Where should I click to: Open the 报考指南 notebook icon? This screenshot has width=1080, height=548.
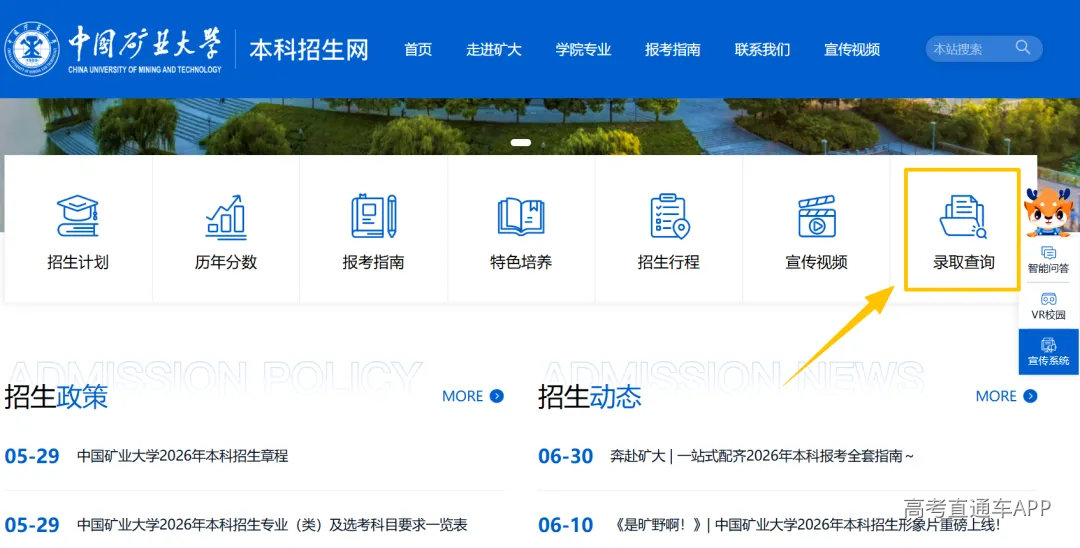point(373,216)
